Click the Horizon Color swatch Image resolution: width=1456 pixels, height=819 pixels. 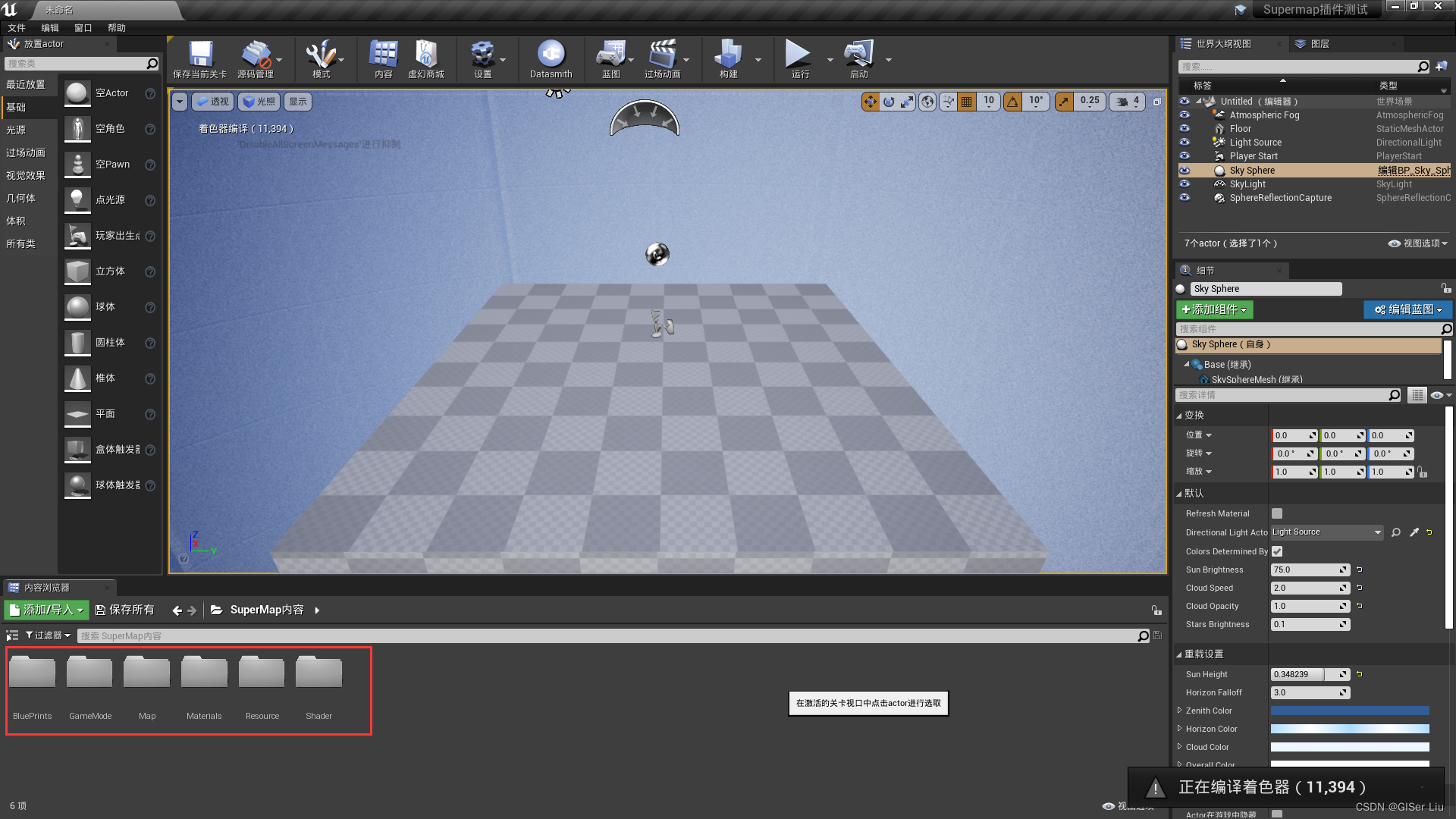coord(1350,729)
